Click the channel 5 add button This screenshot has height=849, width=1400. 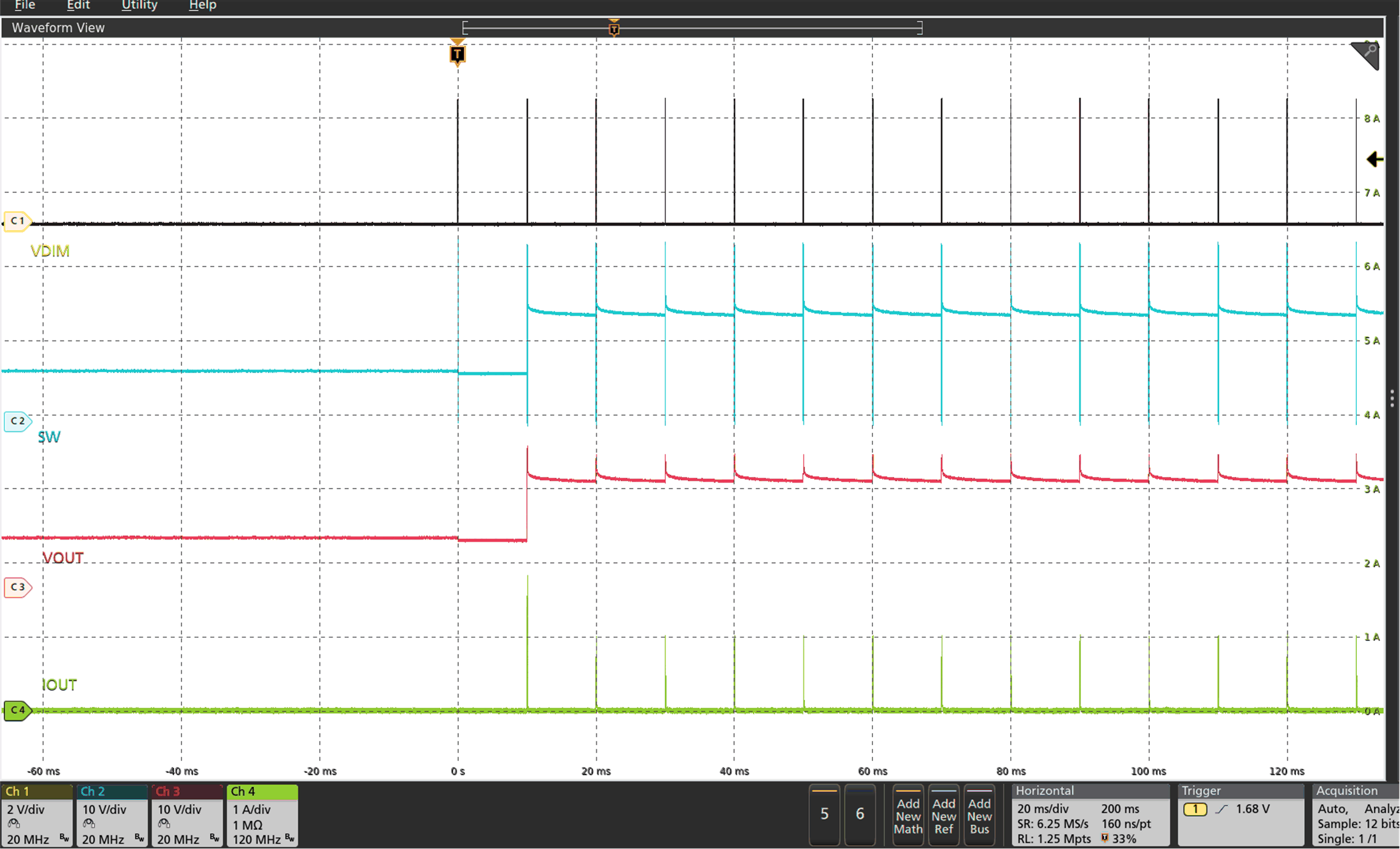tap(824, 815)
